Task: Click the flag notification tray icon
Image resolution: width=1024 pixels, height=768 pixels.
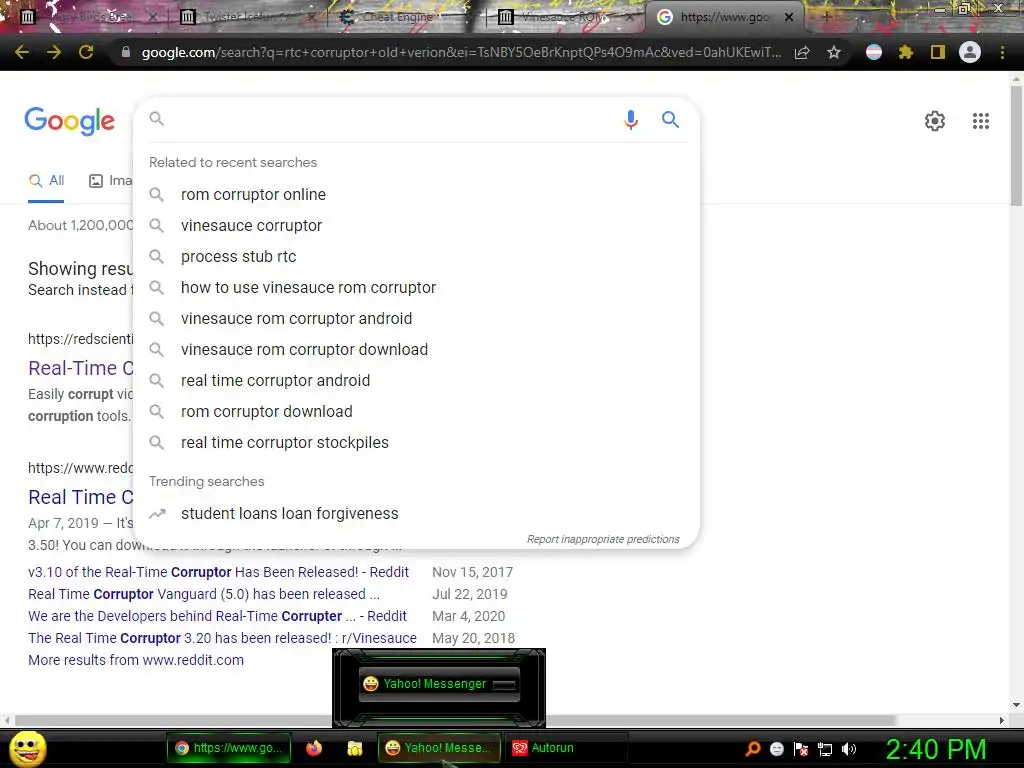Action: (x=801, y=749)
